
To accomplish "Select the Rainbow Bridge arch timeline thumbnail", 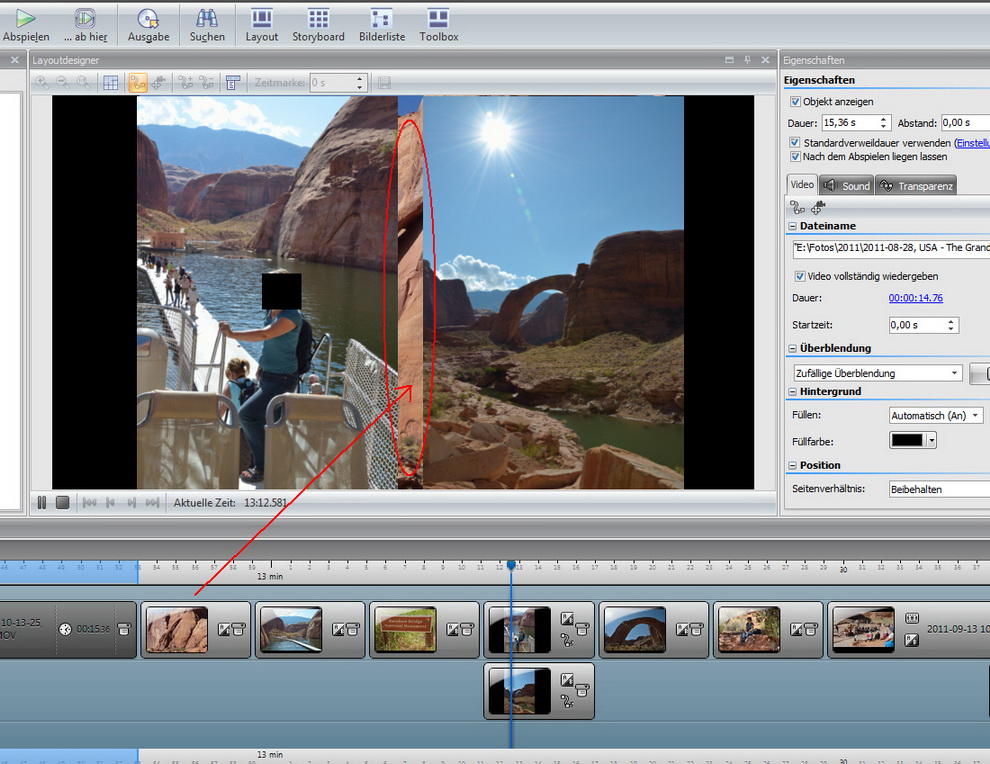I will [635, 629].
